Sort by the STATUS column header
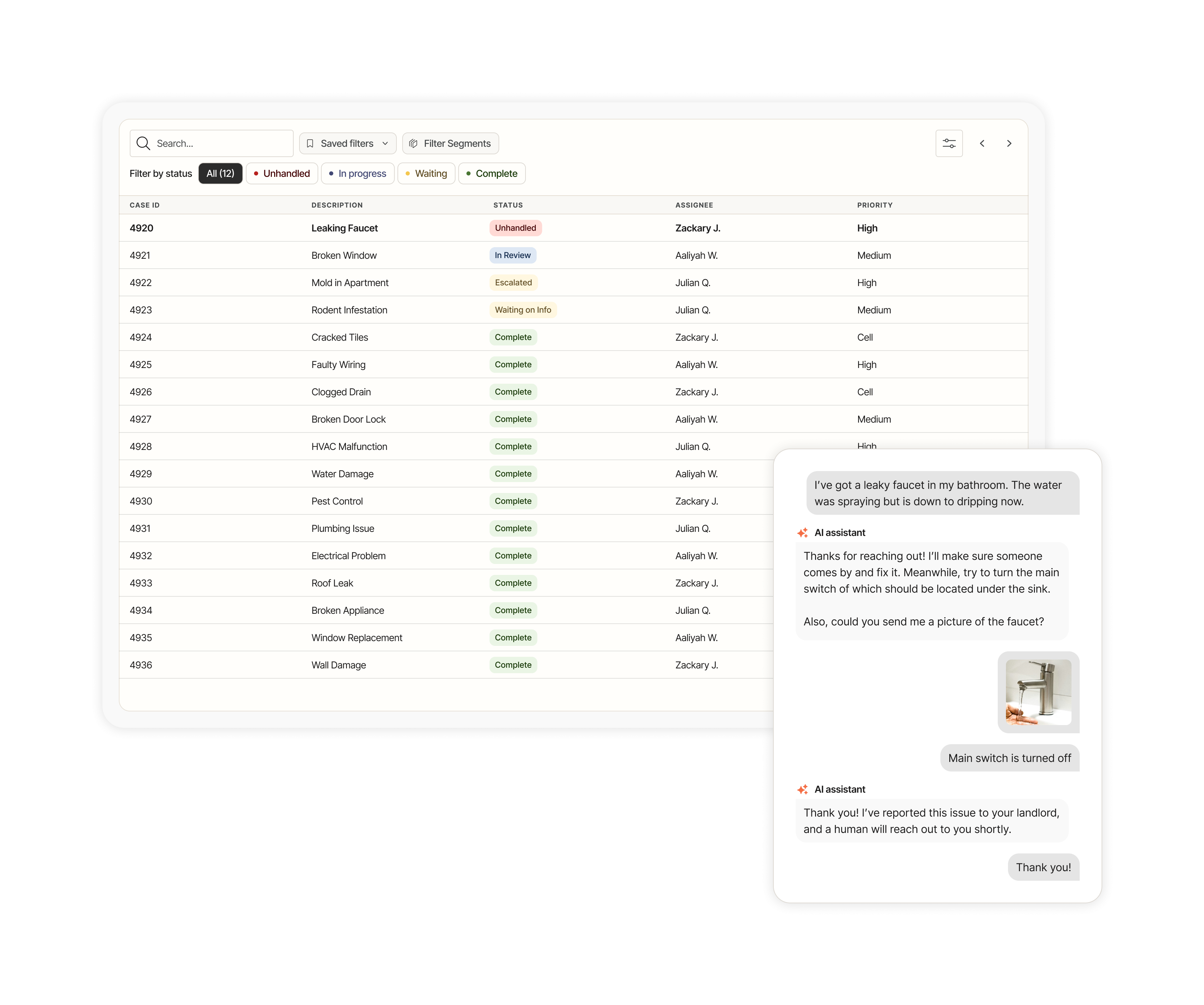The width and height of the screenshot is (1204, 1005). click(x=508, y=205)
